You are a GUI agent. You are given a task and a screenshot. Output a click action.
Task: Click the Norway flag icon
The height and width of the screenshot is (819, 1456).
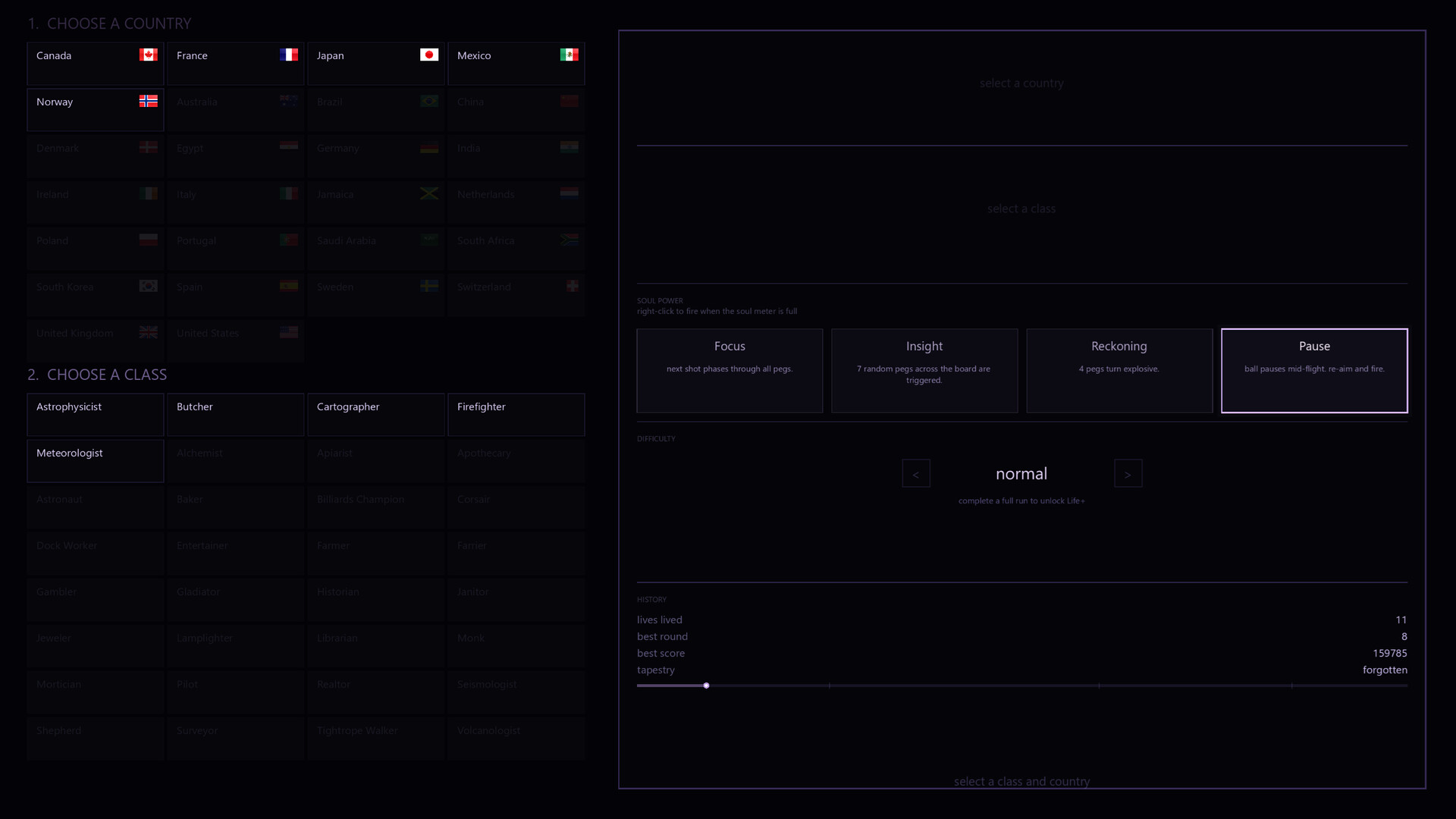pos(149,101)
